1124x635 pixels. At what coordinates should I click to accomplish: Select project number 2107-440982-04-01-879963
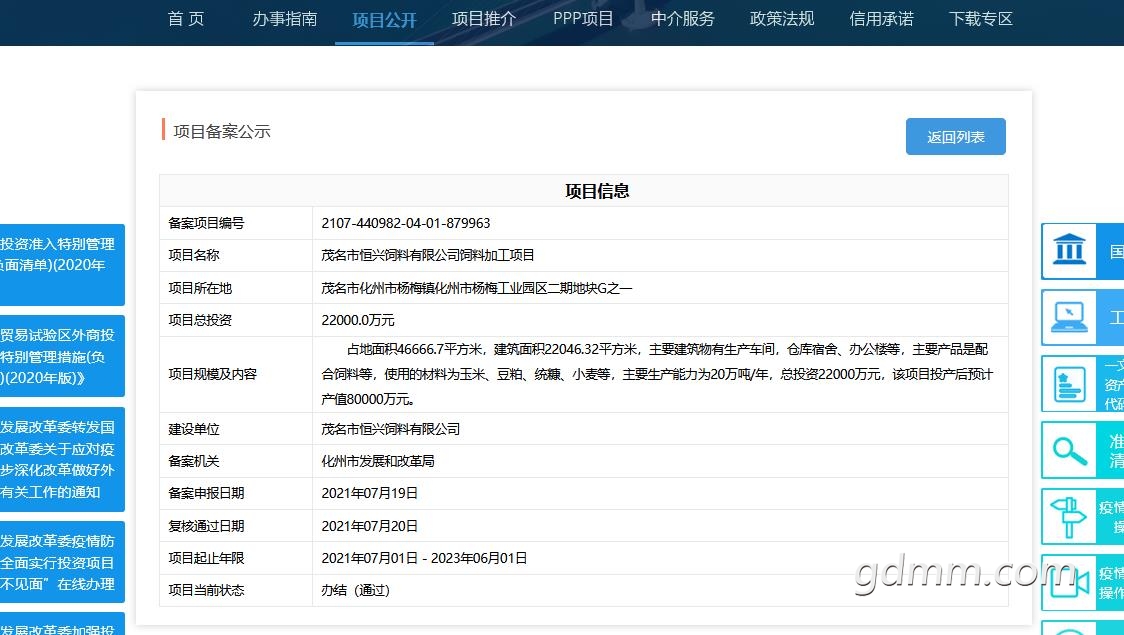pyautogui.click(x=406, y=223)
